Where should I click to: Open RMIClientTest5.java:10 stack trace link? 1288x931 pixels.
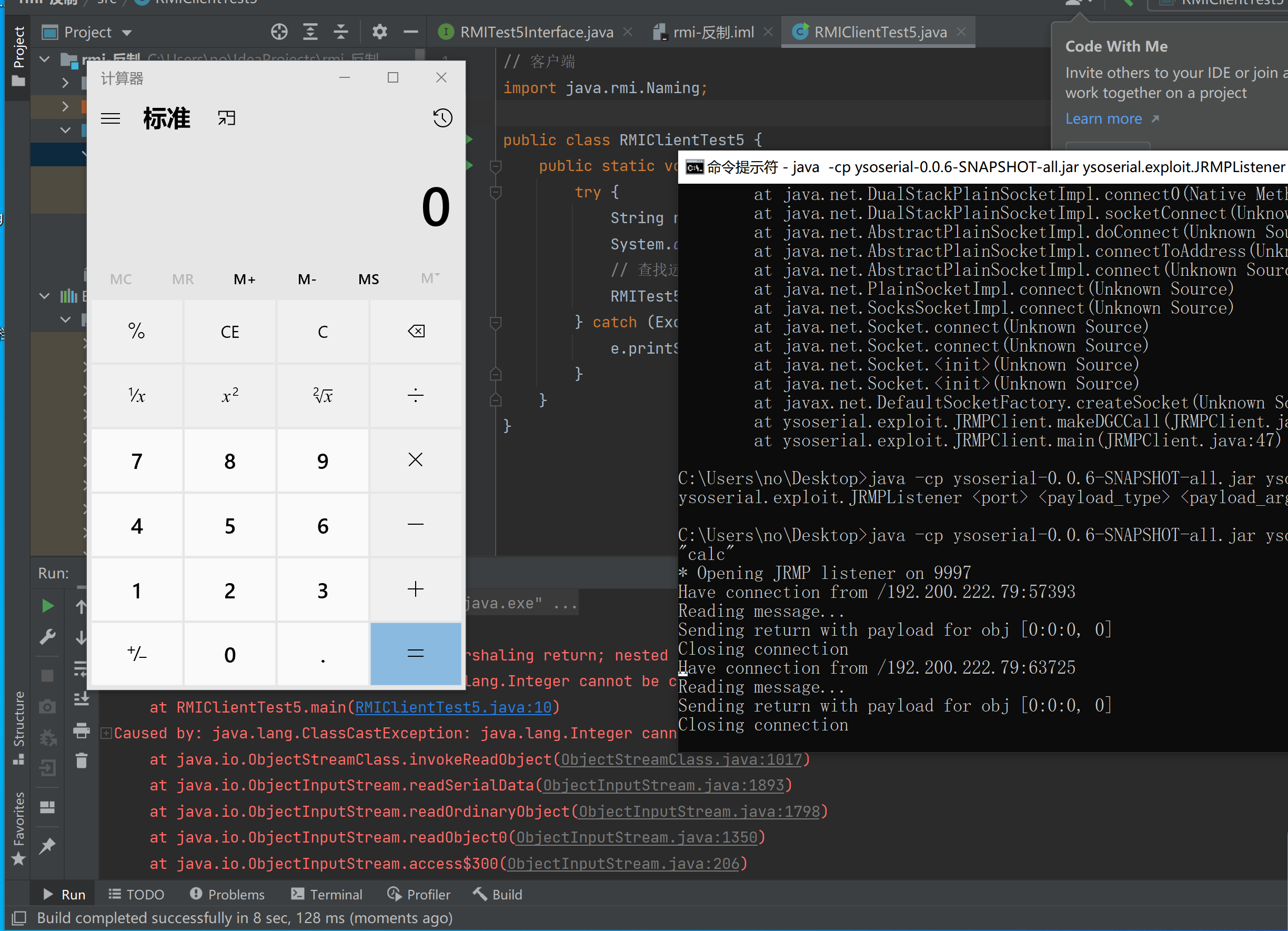453,707
